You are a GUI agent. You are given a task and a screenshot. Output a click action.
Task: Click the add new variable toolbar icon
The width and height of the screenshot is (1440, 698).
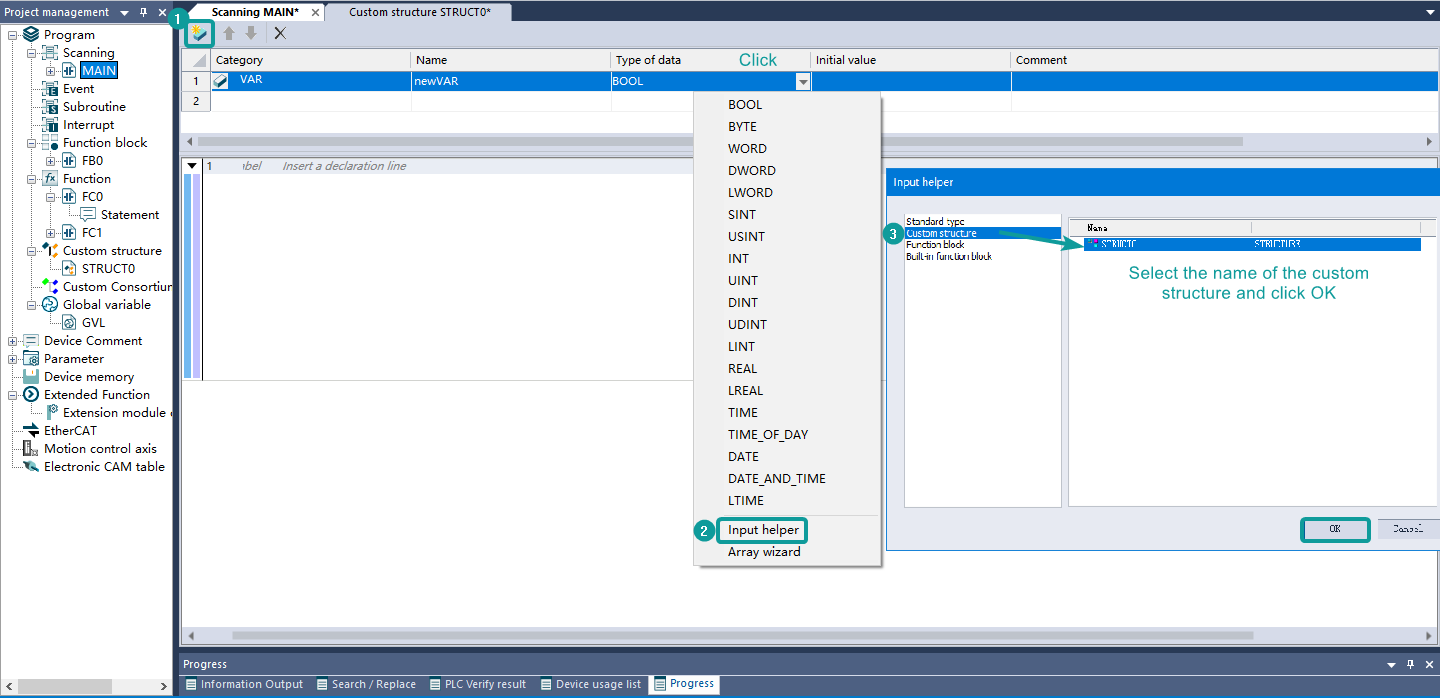coord(199,34)
